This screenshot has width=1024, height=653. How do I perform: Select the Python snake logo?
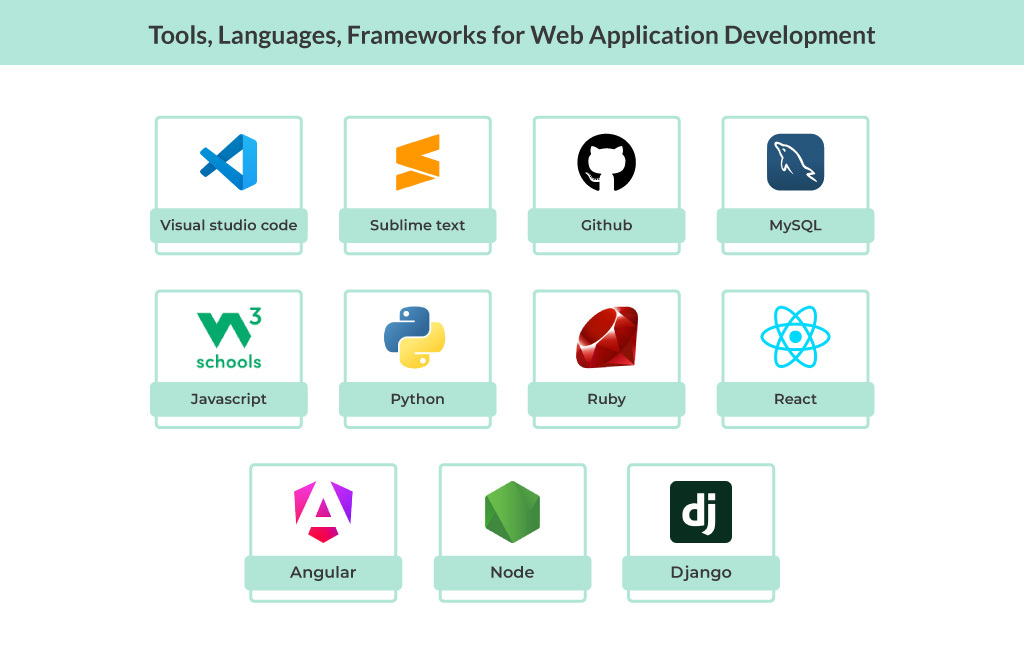(x=415, y=338)
